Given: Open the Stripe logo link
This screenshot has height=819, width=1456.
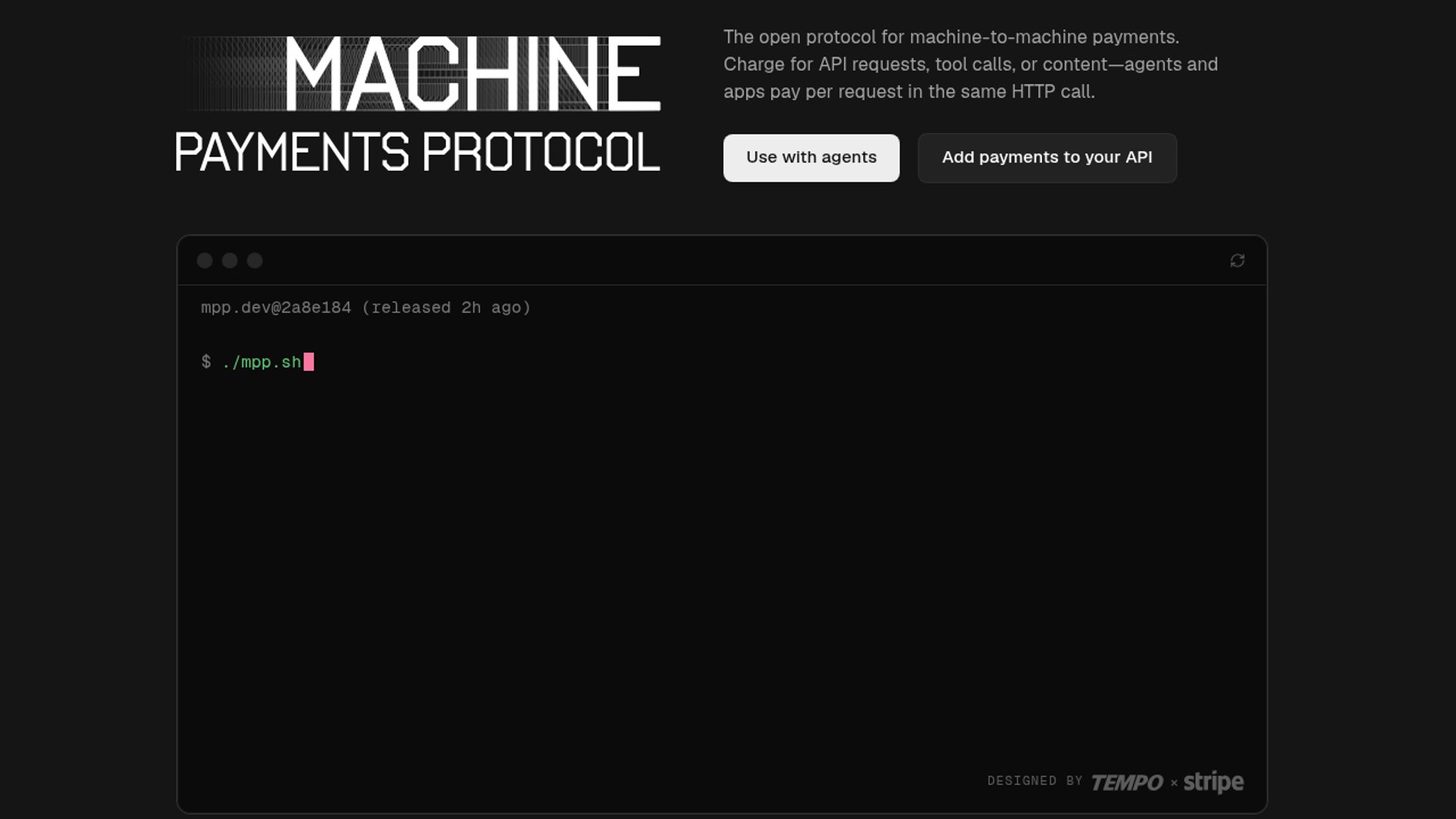Looking at the screenshot, I should [x=1213, y=782].
